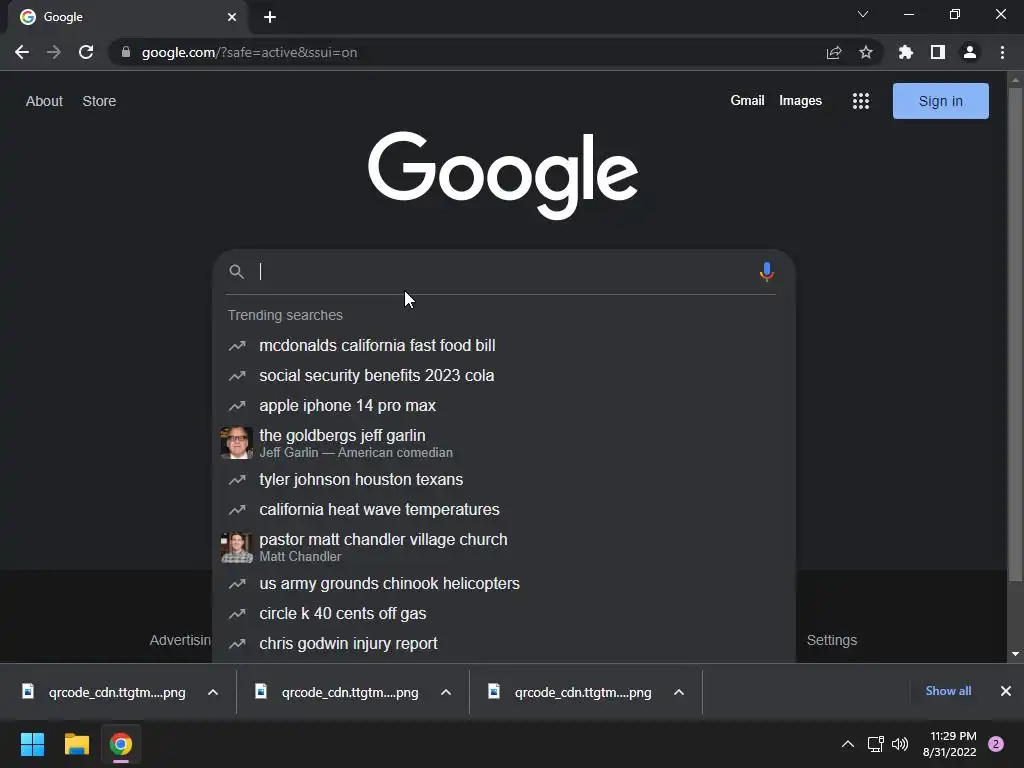This screenshot has width=1024, height=768.
Task: Open the Extensions puzzle icon
Action: (x=906, y=52)
